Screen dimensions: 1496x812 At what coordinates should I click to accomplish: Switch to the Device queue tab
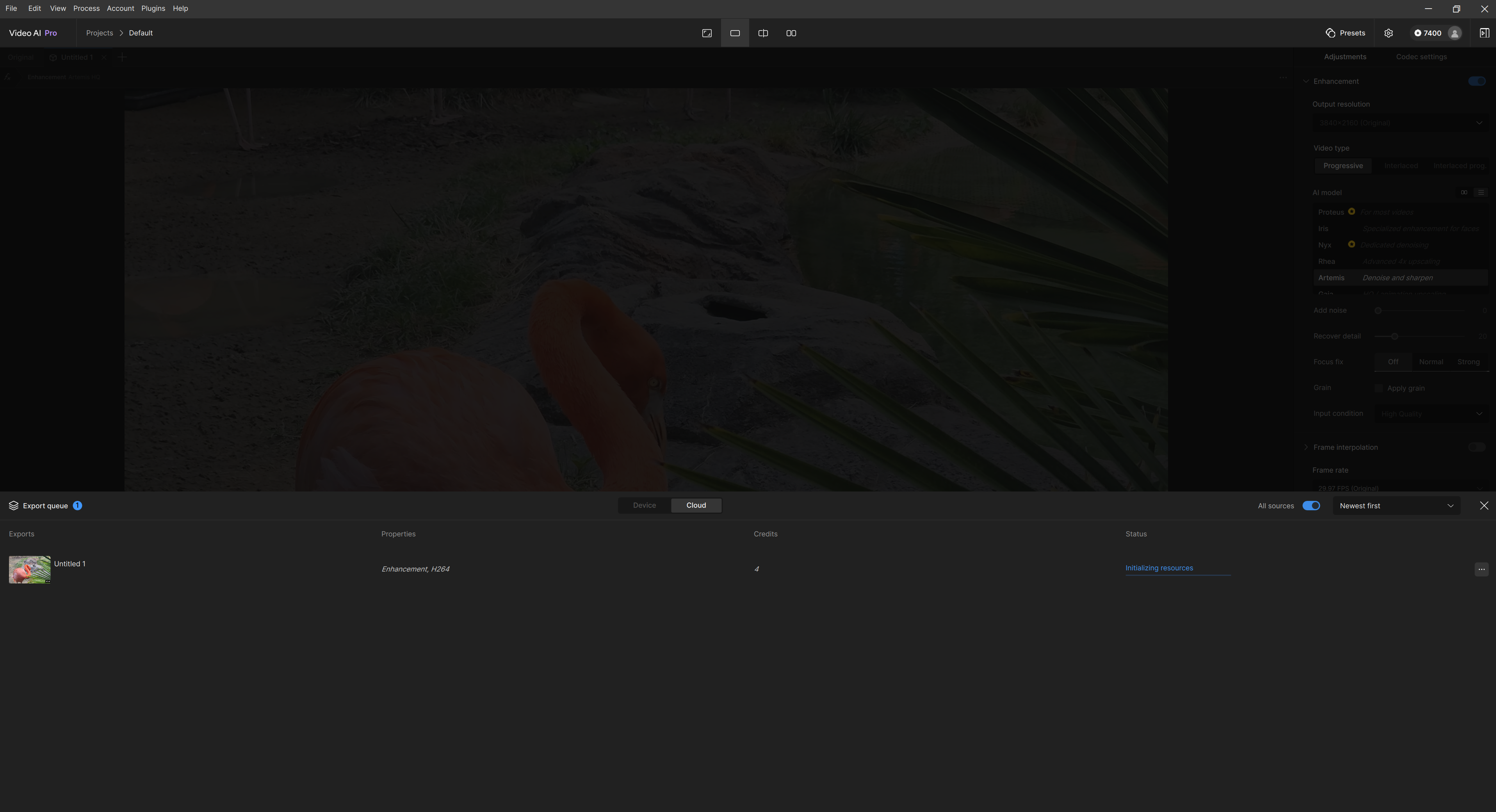[x=644, y=505]
